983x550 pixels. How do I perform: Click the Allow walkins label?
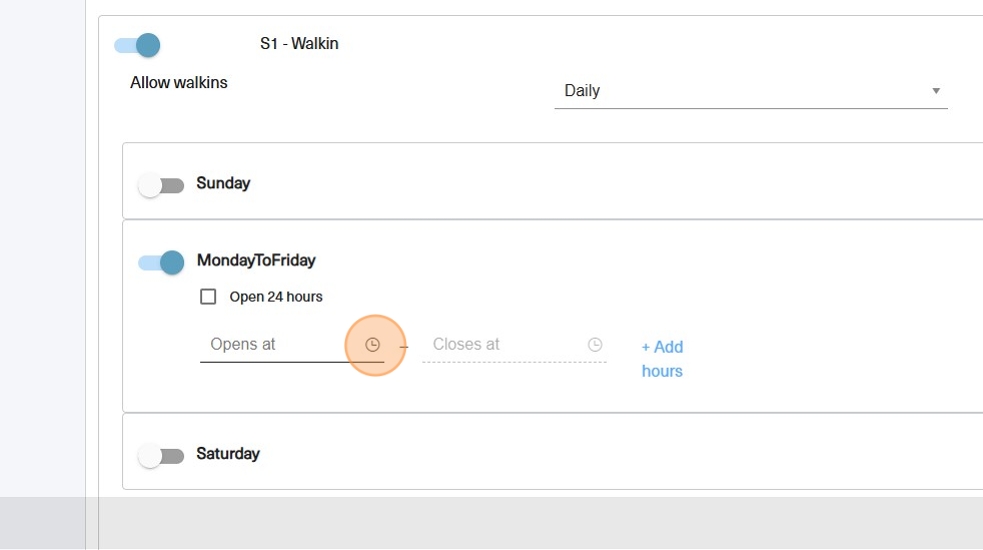(179, 83)
